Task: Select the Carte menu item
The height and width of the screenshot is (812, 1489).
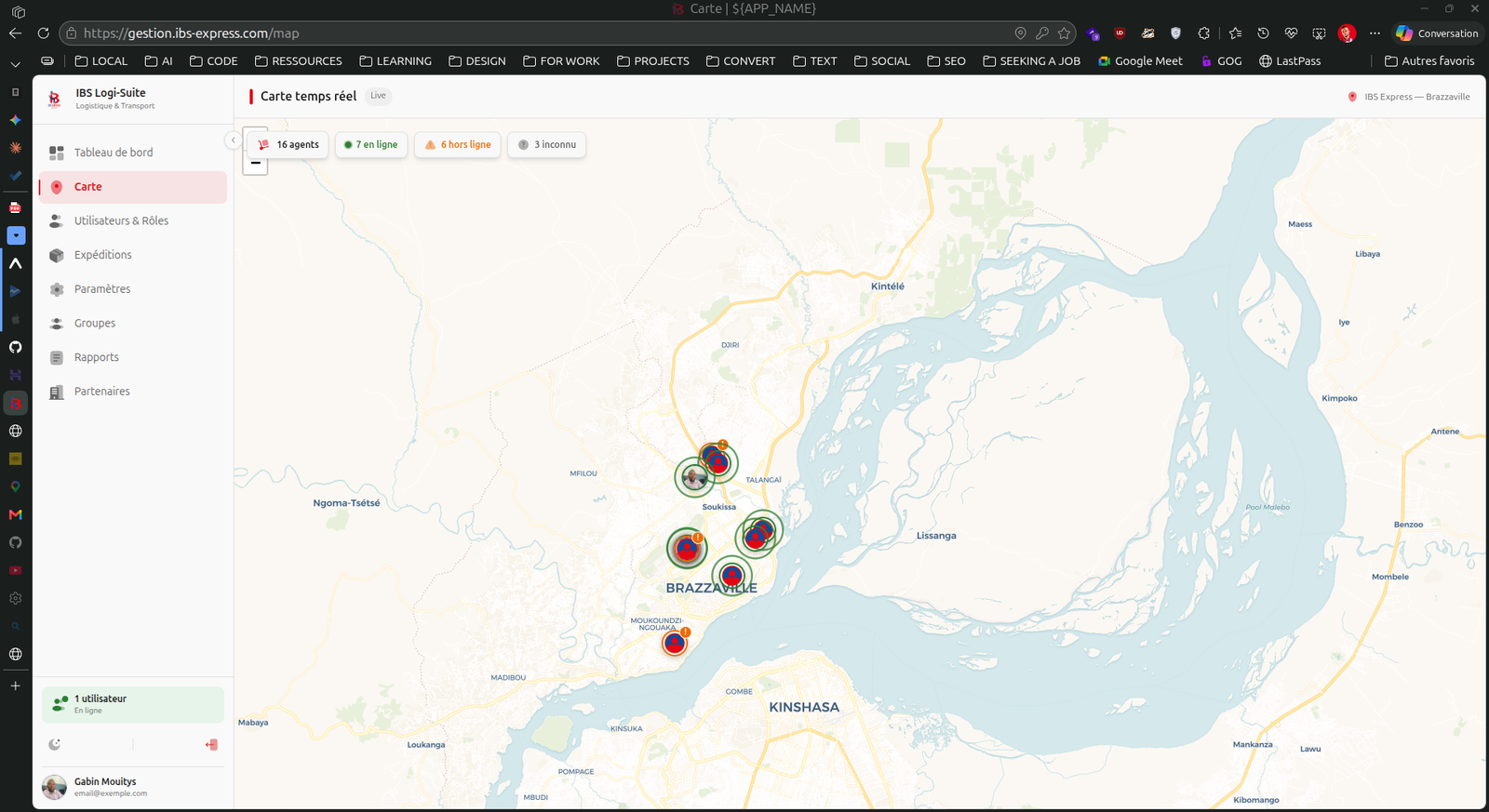Action: click(133, 187)
